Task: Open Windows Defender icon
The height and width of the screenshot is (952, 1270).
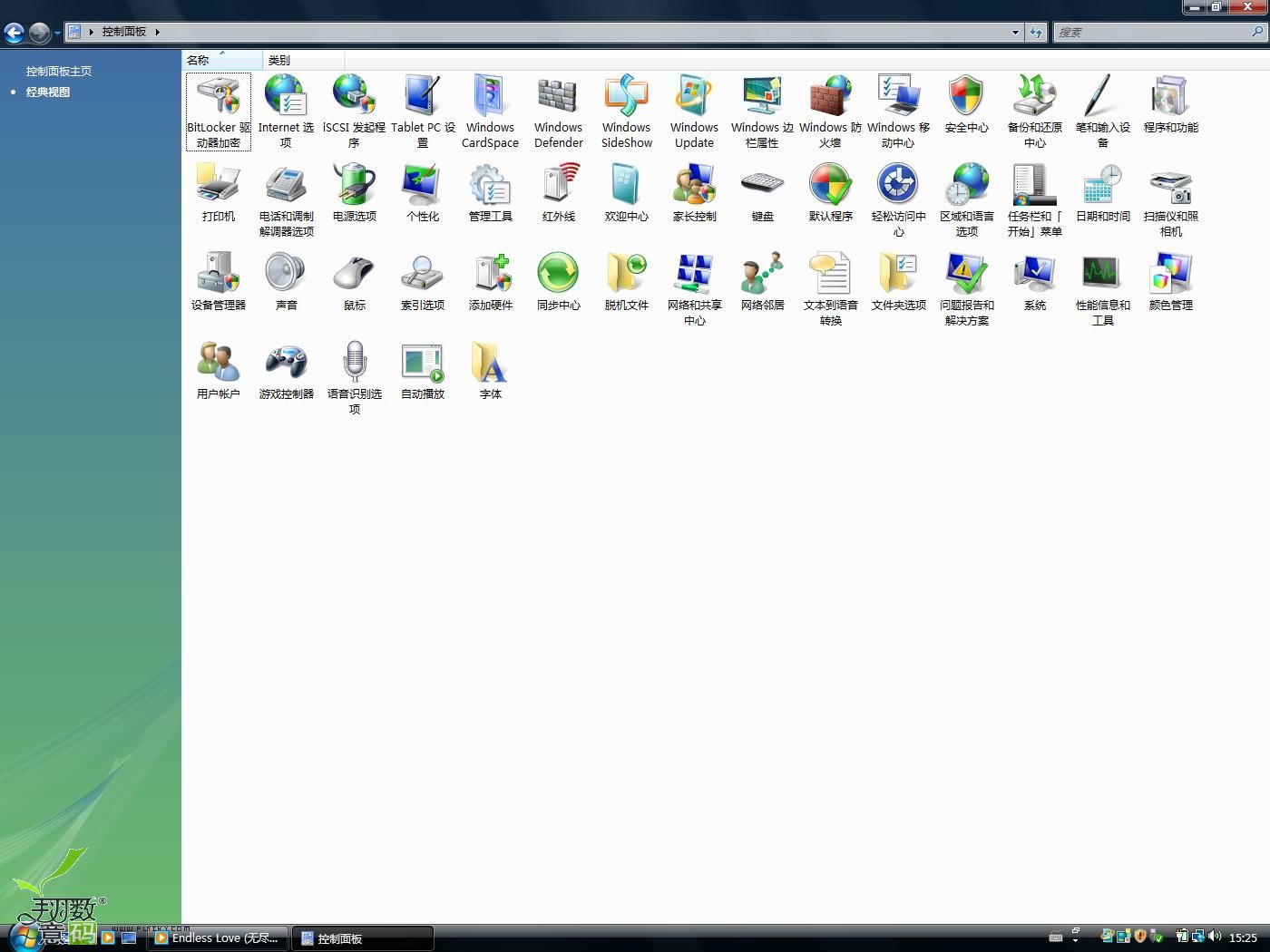Action: [x=559, y=97]
